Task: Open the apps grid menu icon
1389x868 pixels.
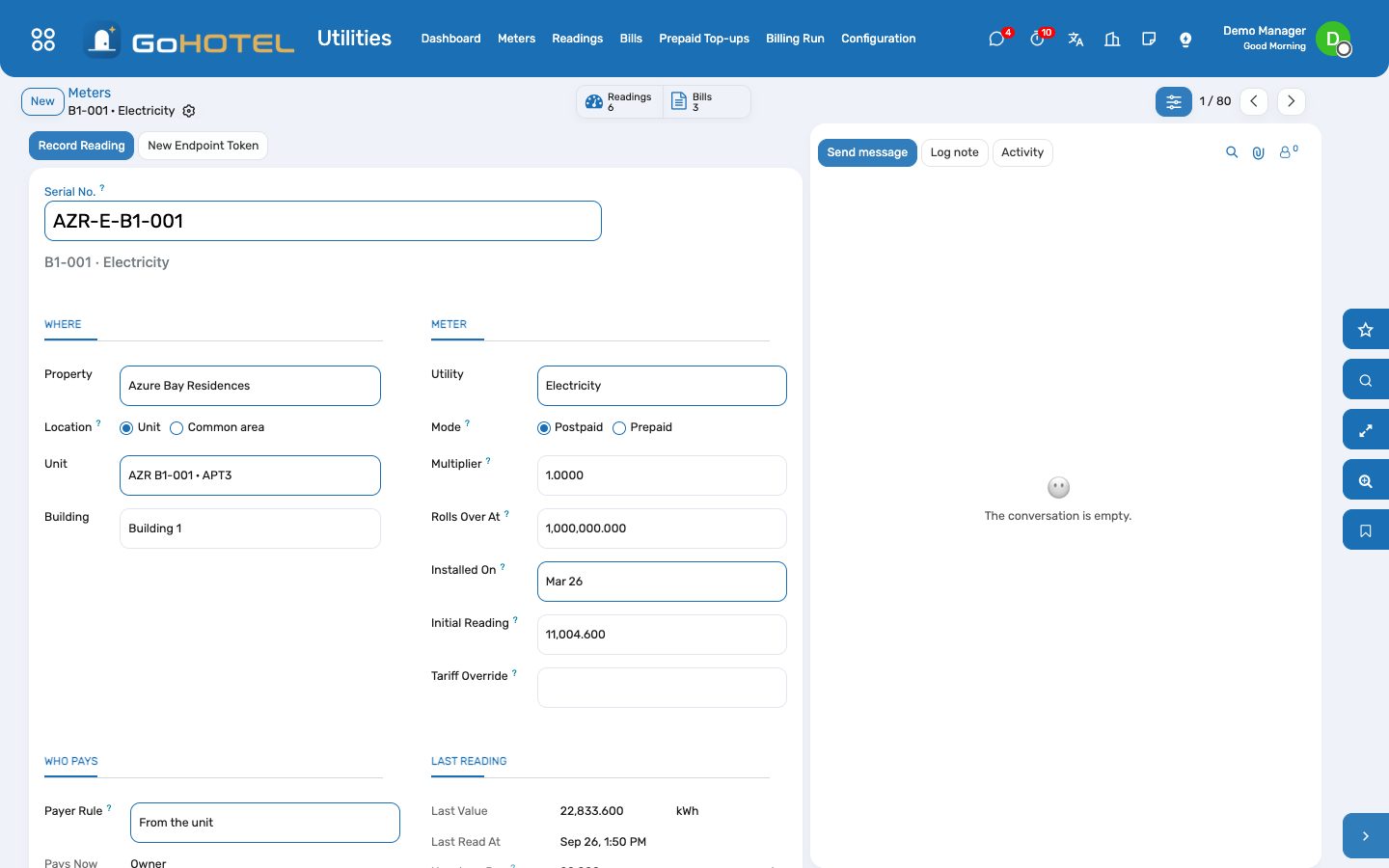Action: coord(43,39)
